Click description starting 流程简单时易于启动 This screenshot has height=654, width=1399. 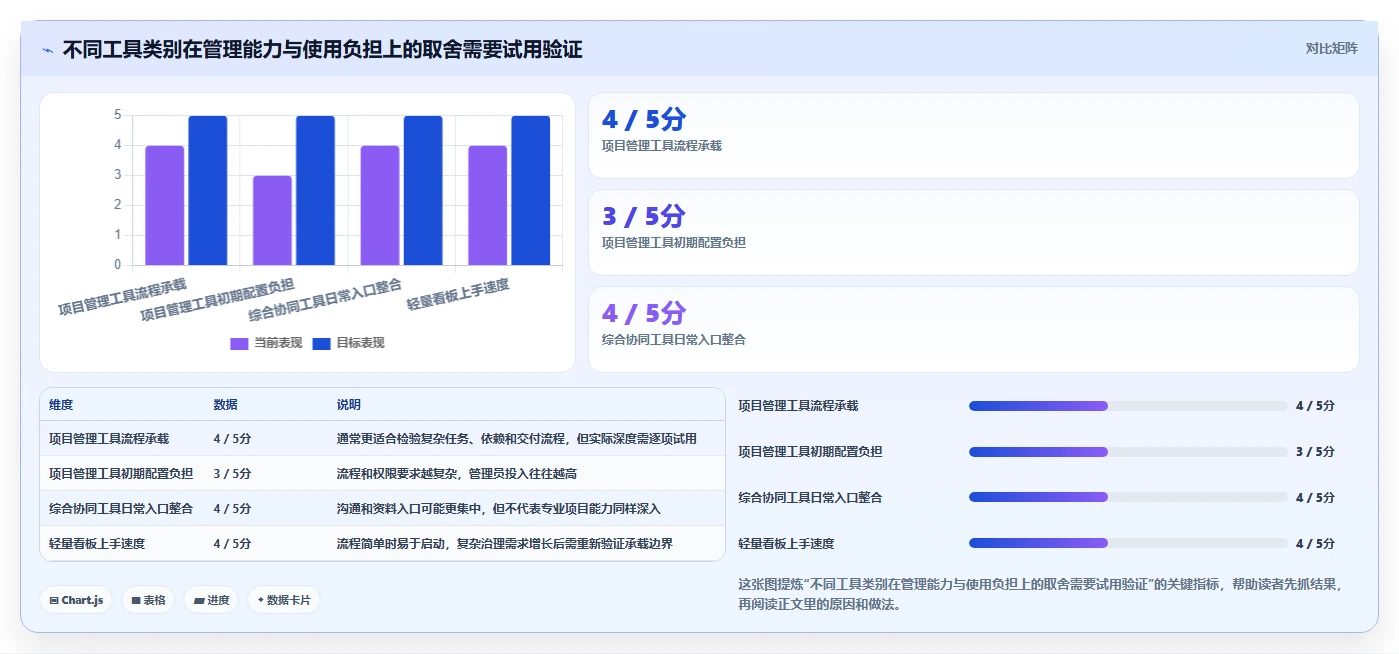tap(505, 544)
